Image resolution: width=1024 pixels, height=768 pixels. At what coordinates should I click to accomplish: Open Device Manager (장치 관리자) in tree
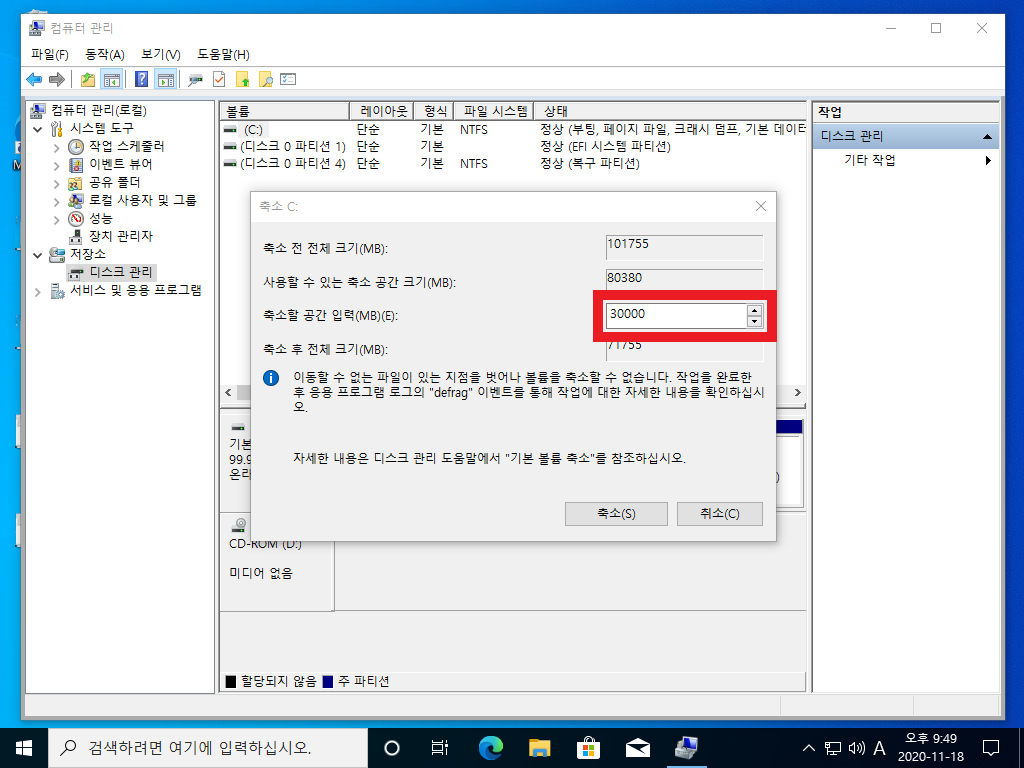[120, 236]
